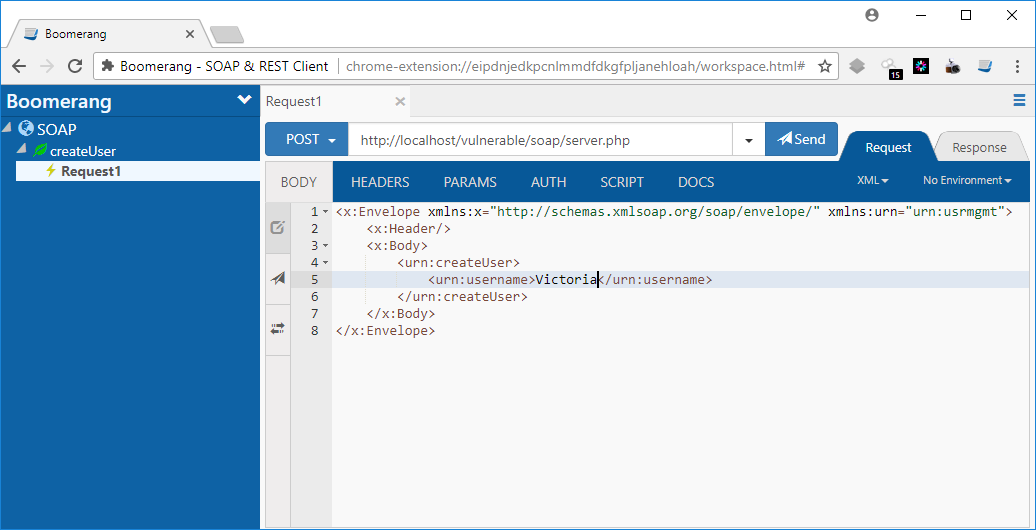
Task: Click the paper plane icon in the side strip
Action: (278, 278)
